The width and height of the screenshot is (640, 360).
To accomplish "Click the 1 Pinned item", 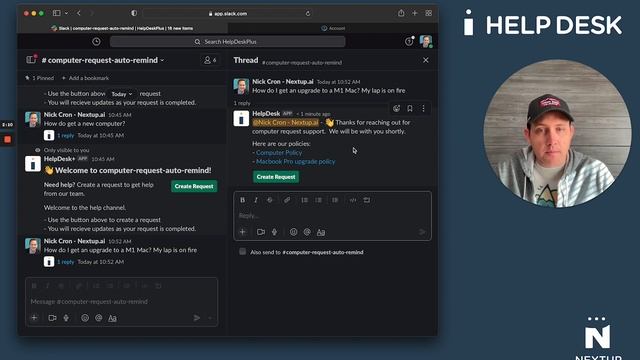I will (x=40, y=78).
